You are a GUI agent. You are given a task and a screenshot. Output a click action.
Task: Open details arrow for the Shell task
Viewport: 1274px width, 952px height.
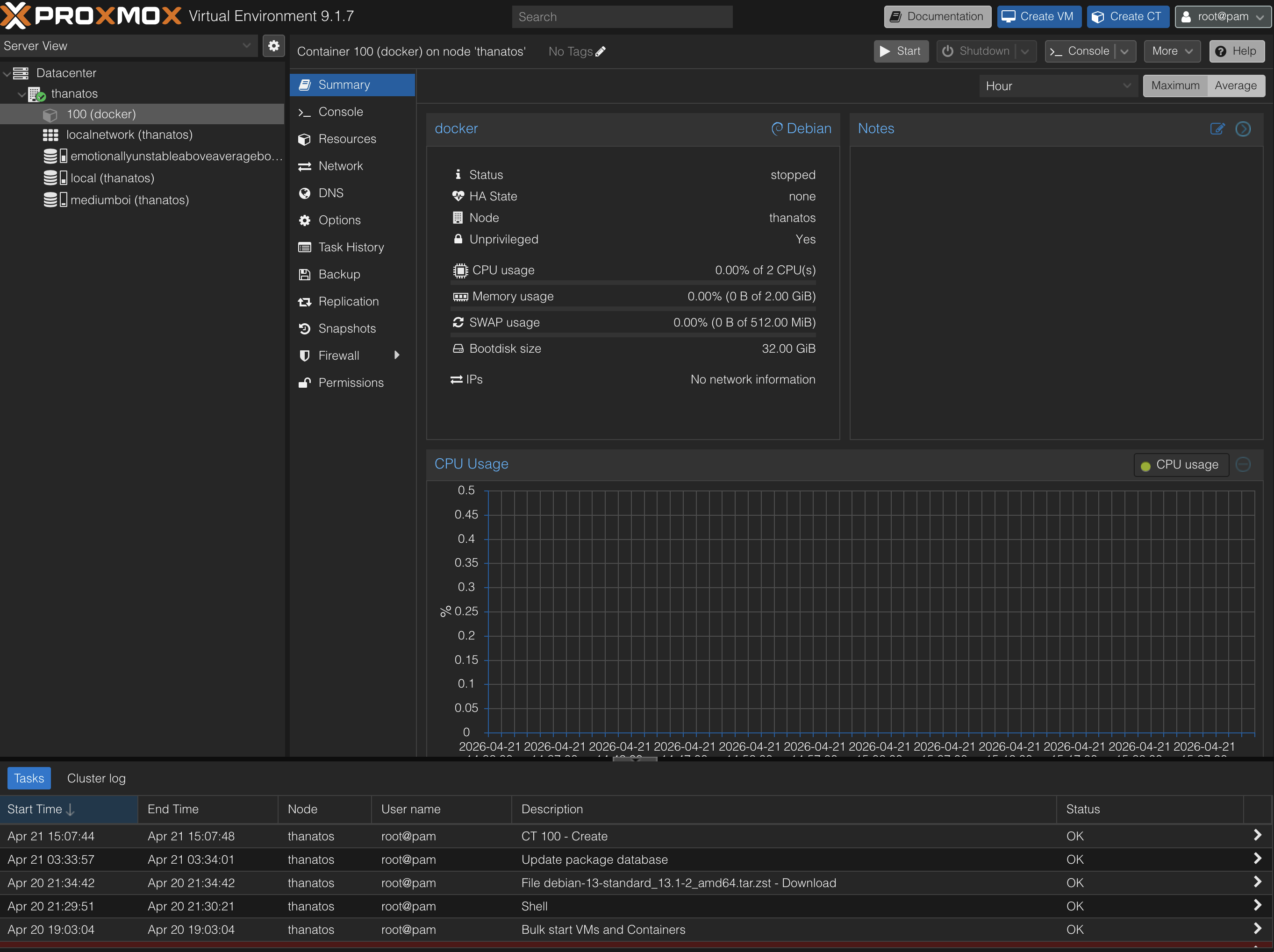point(1257,906)
